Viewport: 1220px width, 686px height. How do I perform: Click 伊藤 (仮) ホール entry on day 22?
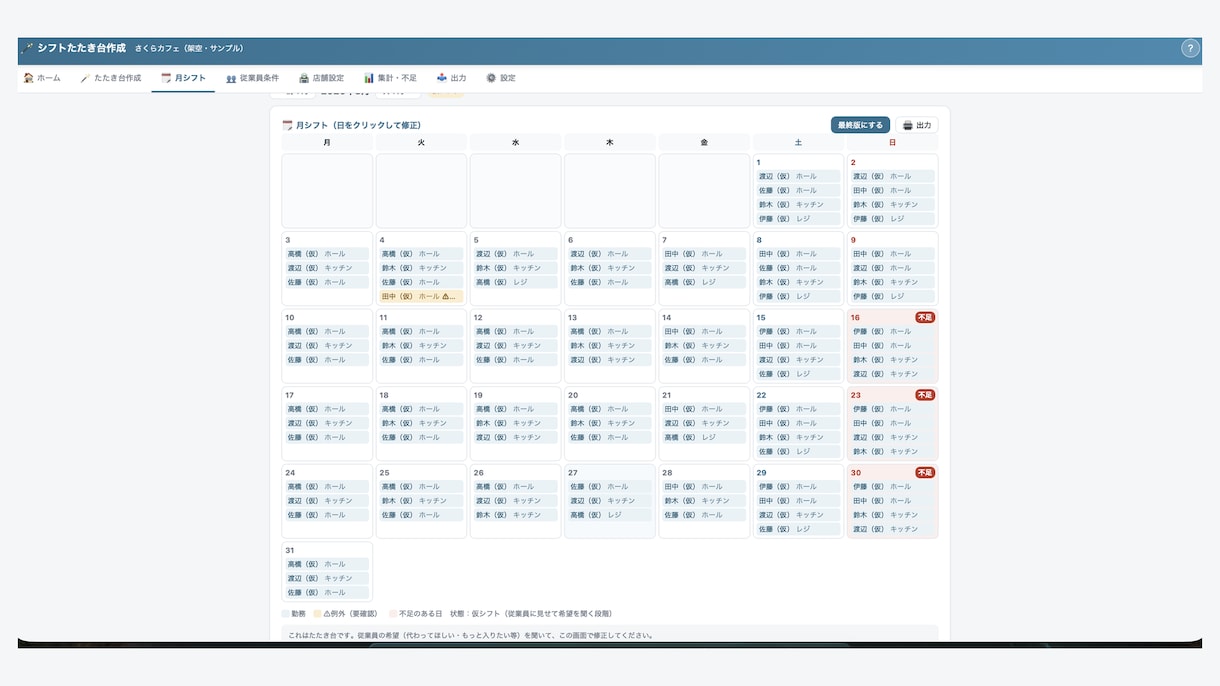(798, 409)
